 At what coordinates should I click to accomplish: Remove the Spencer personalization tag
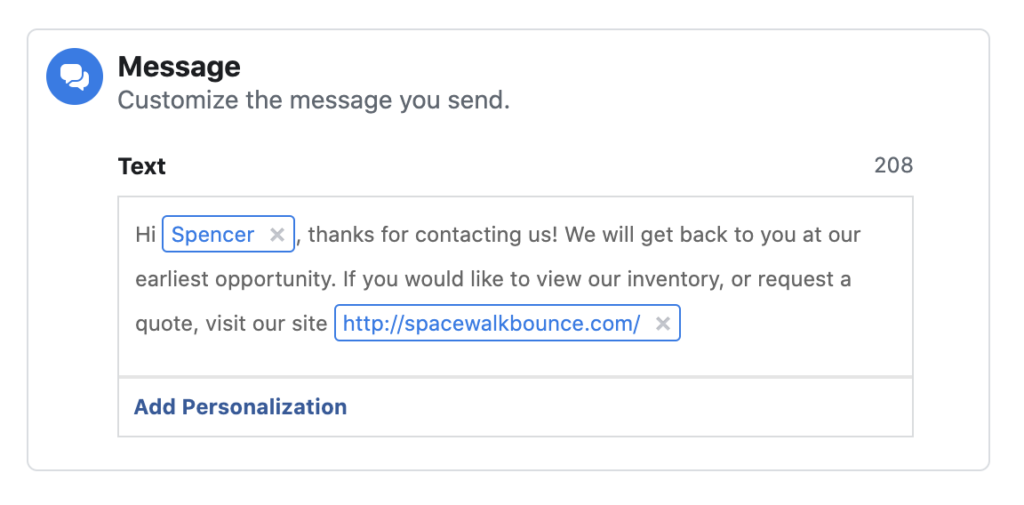pos(277,235)
